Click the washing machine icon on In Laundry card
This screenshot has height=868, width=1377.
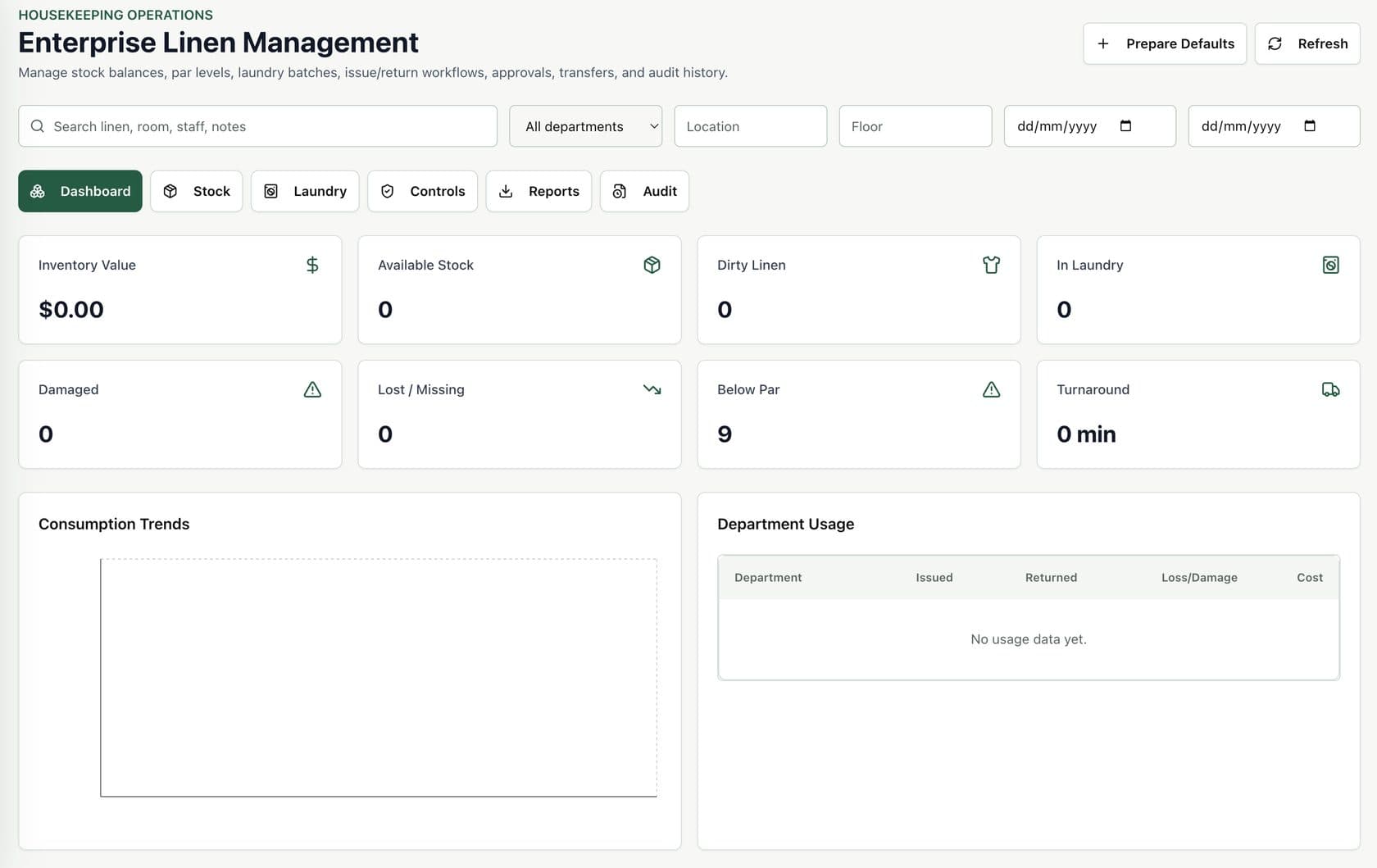pyautogui.click(x=1330, y=265)
